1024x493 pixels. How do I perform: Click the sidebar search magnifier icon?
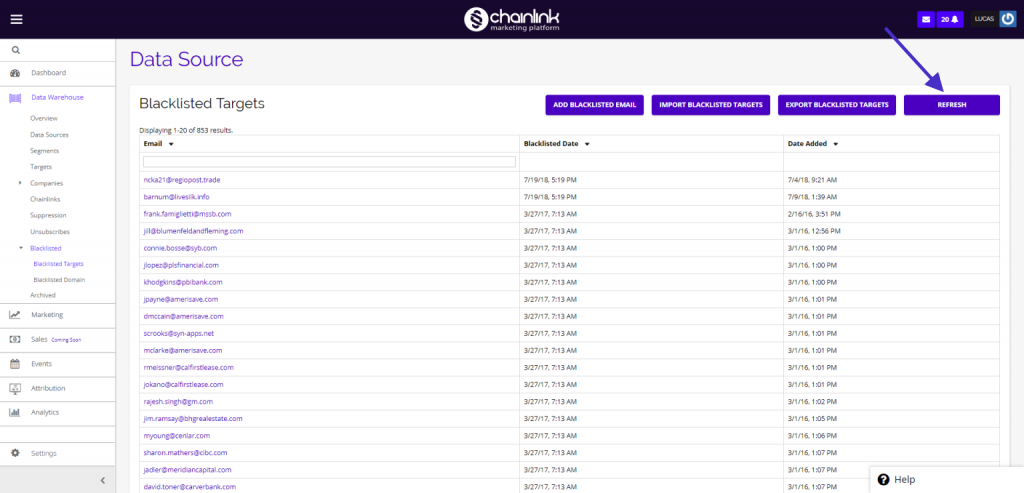click(16, 50)
